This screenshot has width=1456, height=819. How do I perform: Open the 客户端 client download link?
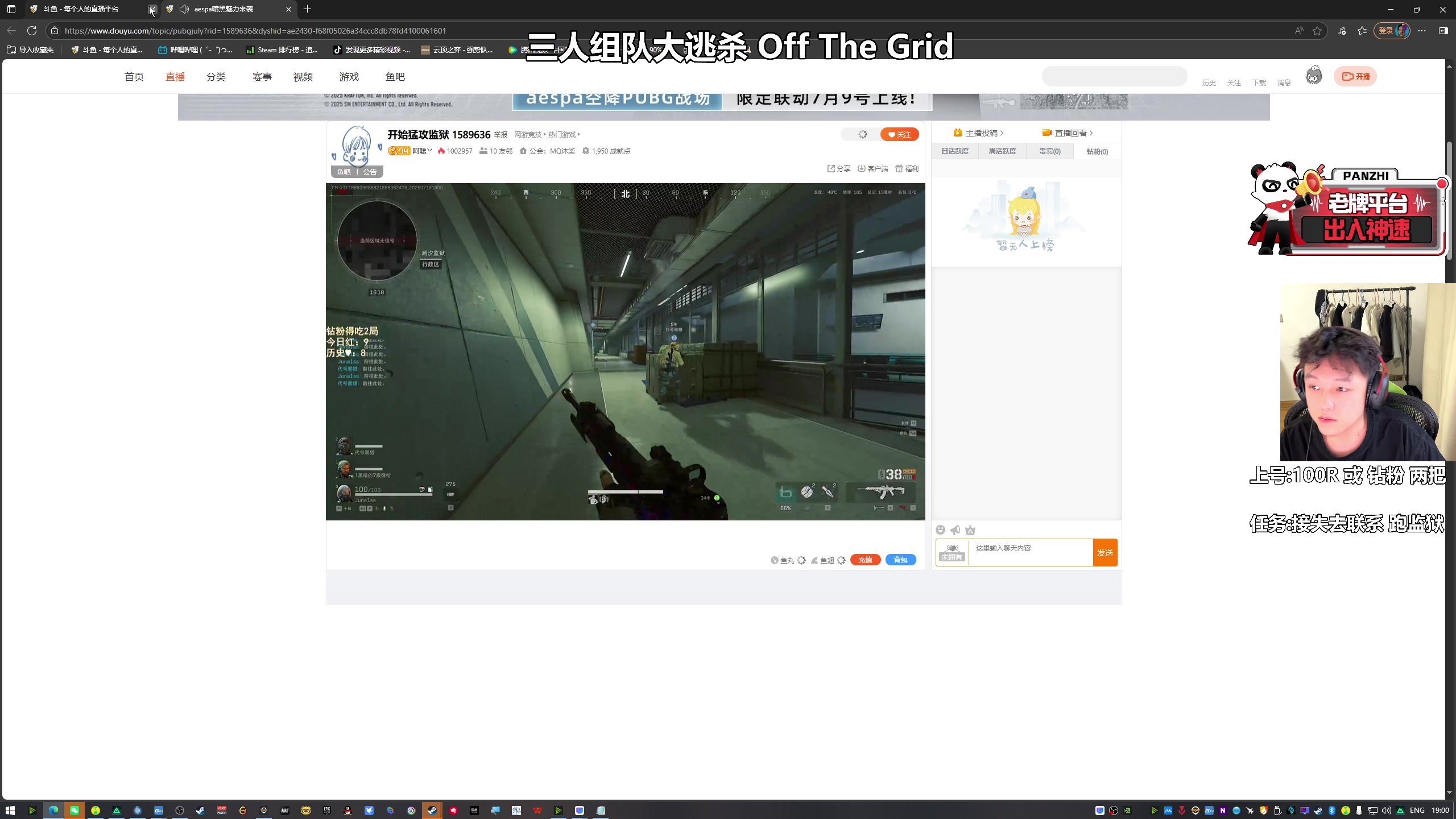click(x=873, y=168)
